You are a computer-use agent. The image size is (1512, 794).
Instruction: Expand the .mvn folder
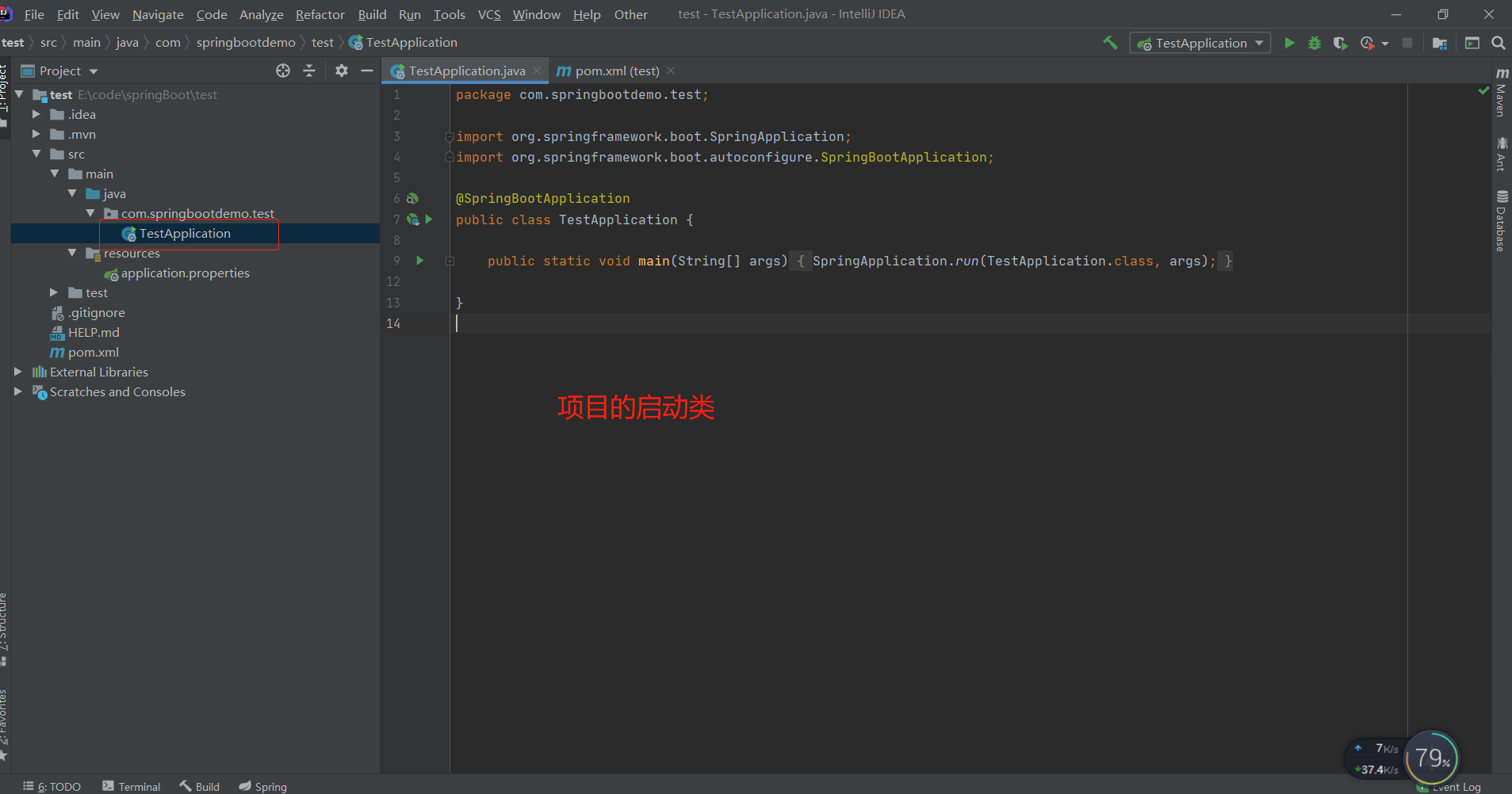point(36,134)
